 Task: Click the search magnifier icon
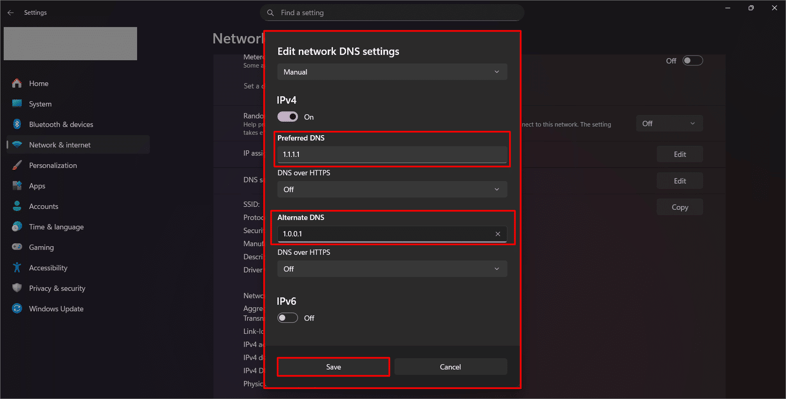point(270,13)
